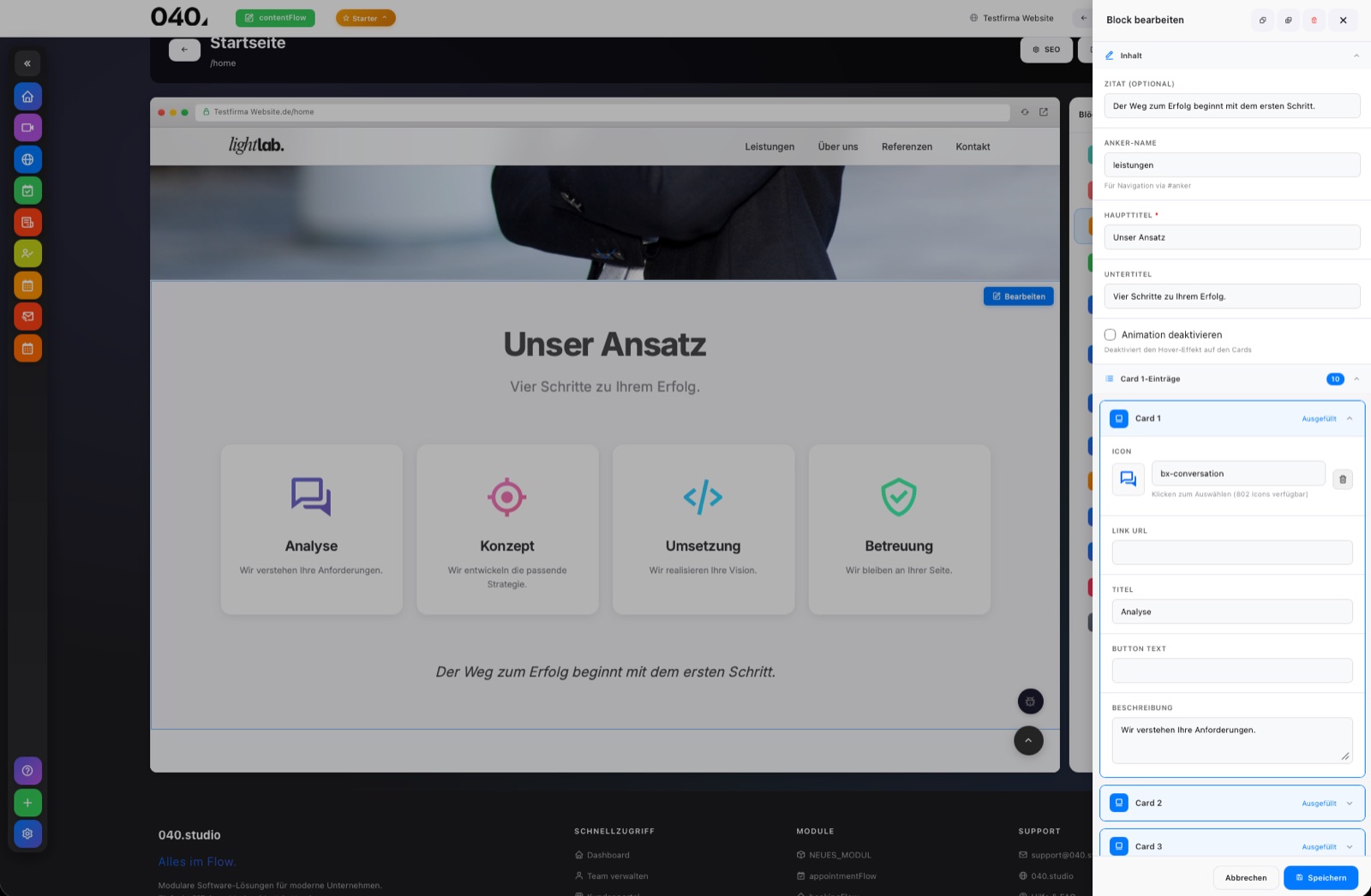The height and width of the screenshot is (896, 1371).
Task: Open the help question mark icon
Action: click(x=27, y=771)
